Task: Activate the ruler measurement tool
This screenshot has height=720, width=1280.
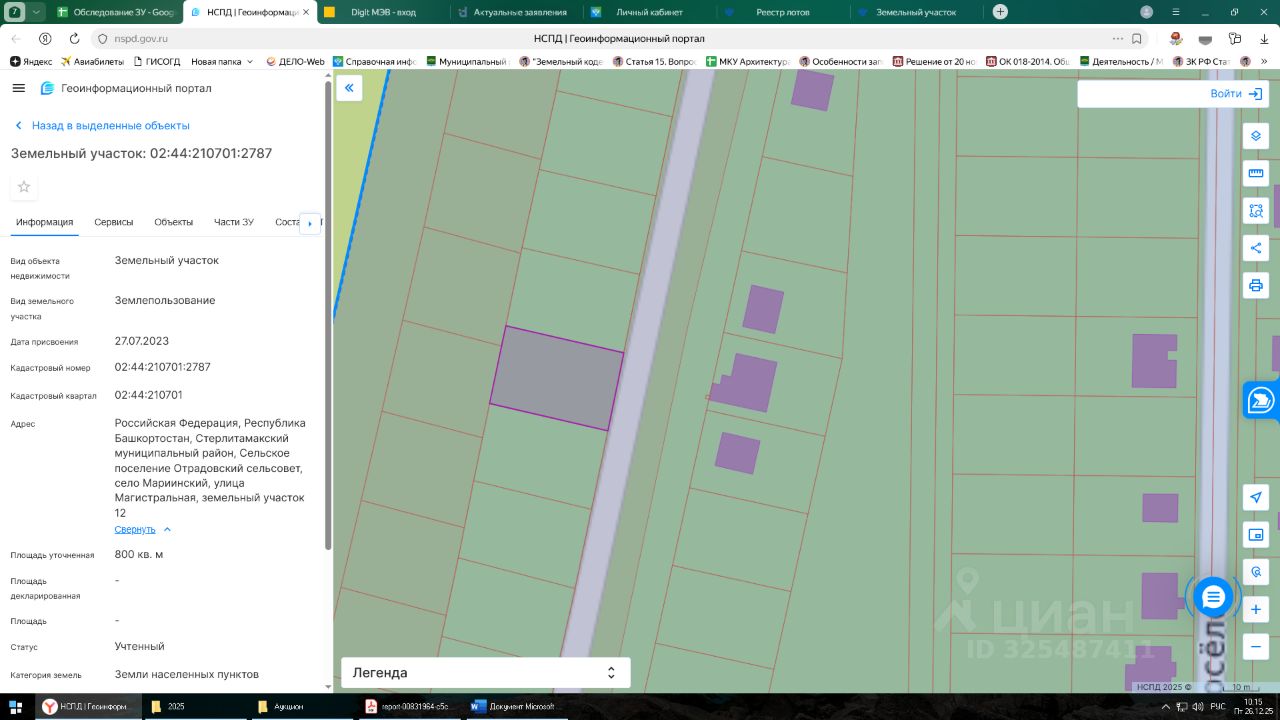Action: pos(1256,173)
